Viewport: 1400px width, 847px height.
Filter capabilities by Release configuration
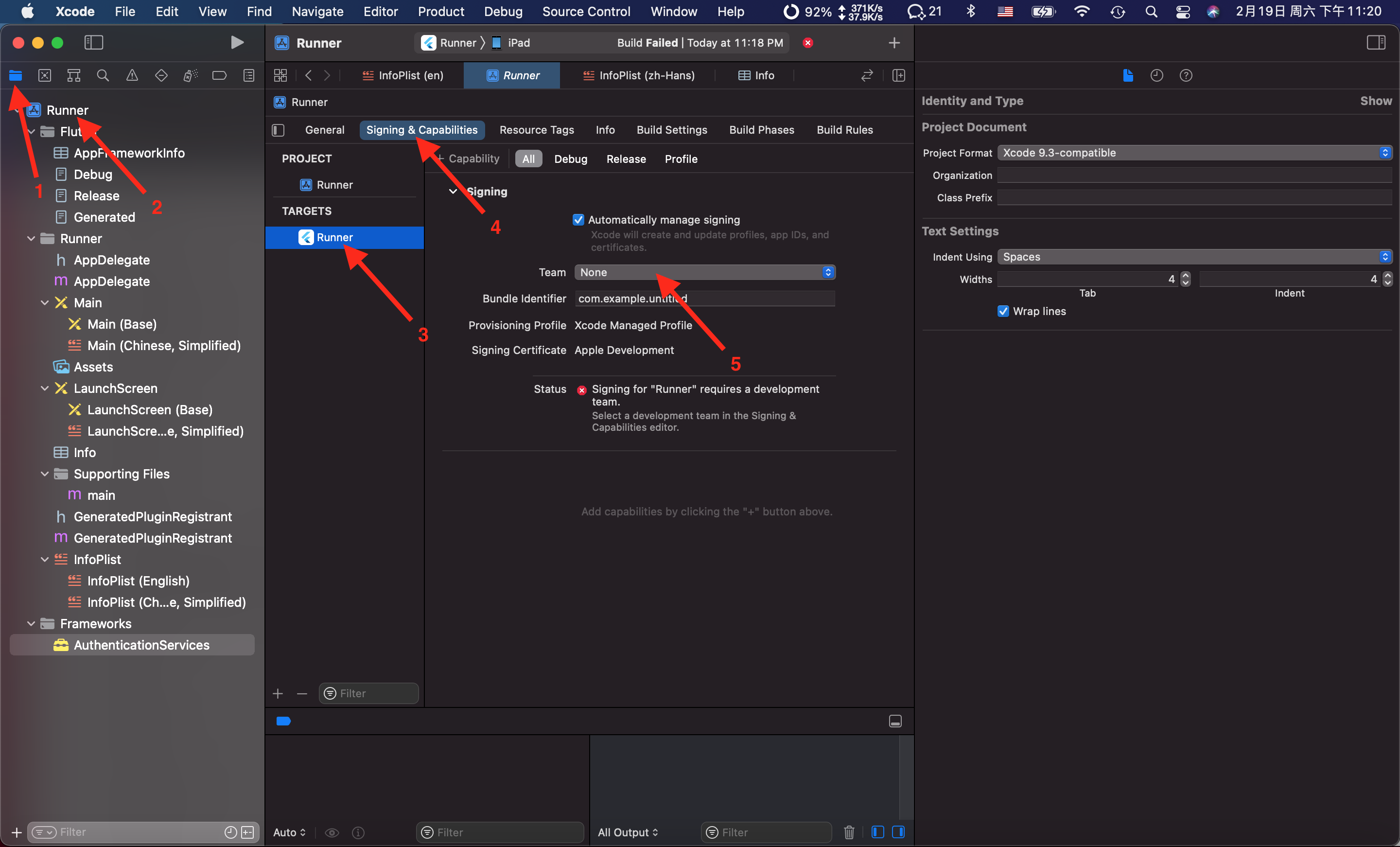(x=626, y=159)
